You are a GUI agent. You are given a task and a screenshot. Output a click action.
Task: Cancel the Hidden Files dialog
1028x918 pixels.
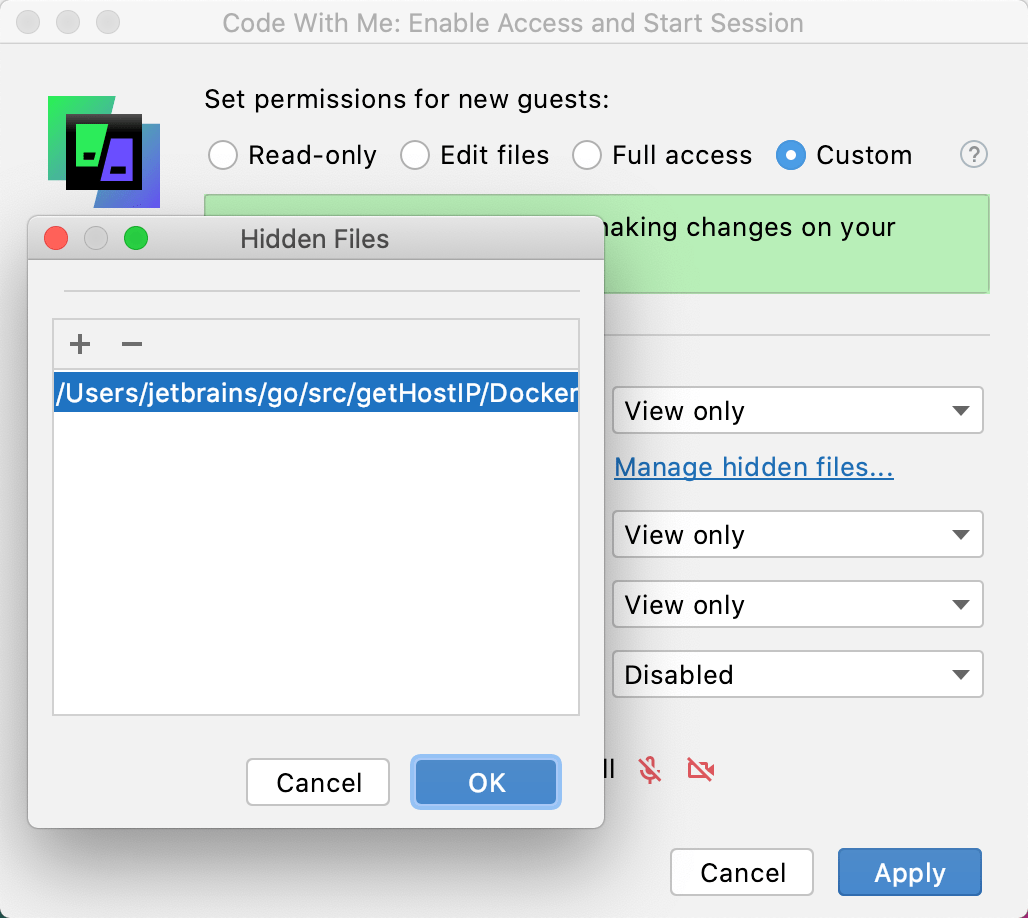317,782
